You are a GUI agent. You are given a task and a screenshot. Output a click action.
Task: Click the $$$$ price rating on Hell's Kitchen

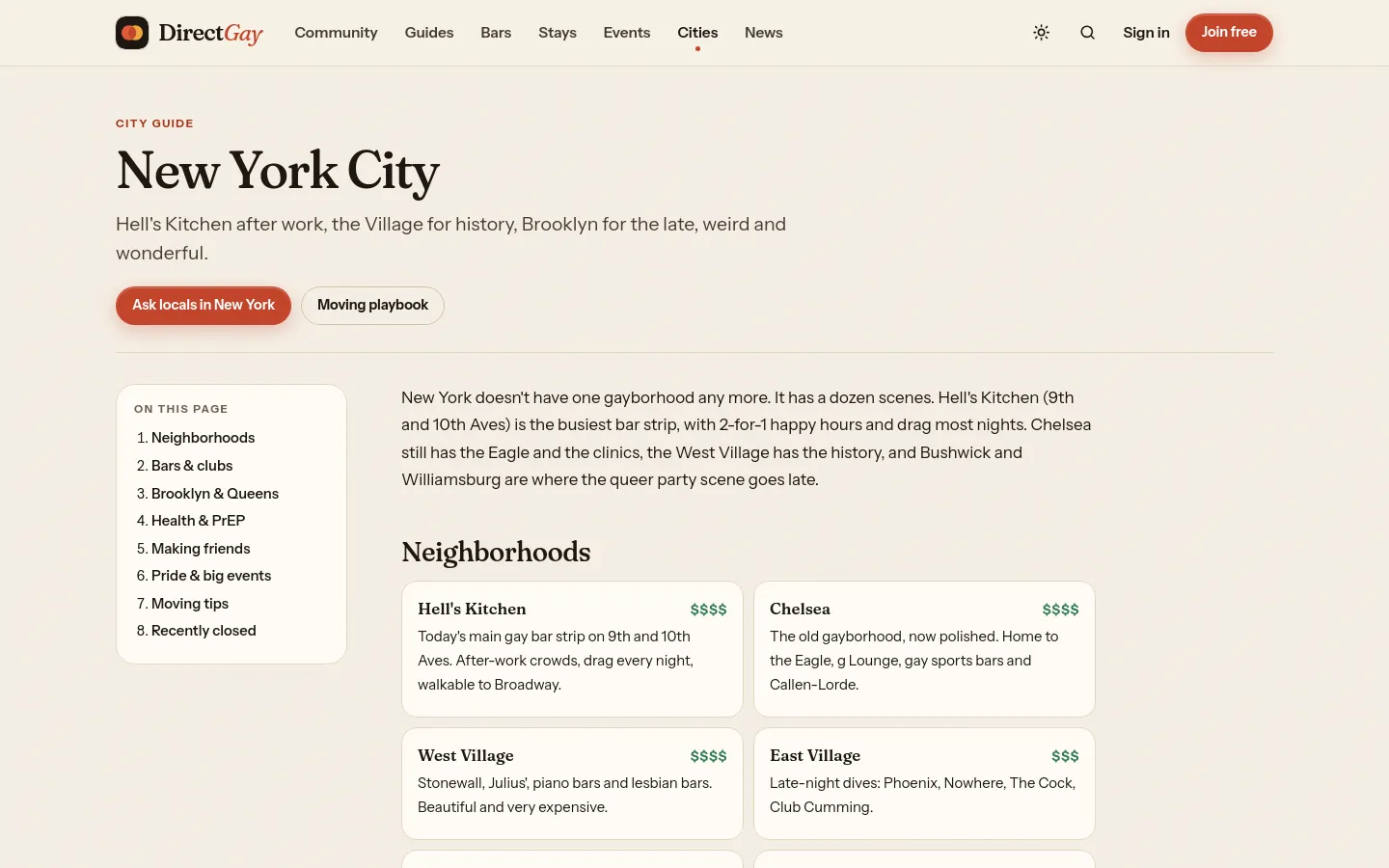point(708,610)
